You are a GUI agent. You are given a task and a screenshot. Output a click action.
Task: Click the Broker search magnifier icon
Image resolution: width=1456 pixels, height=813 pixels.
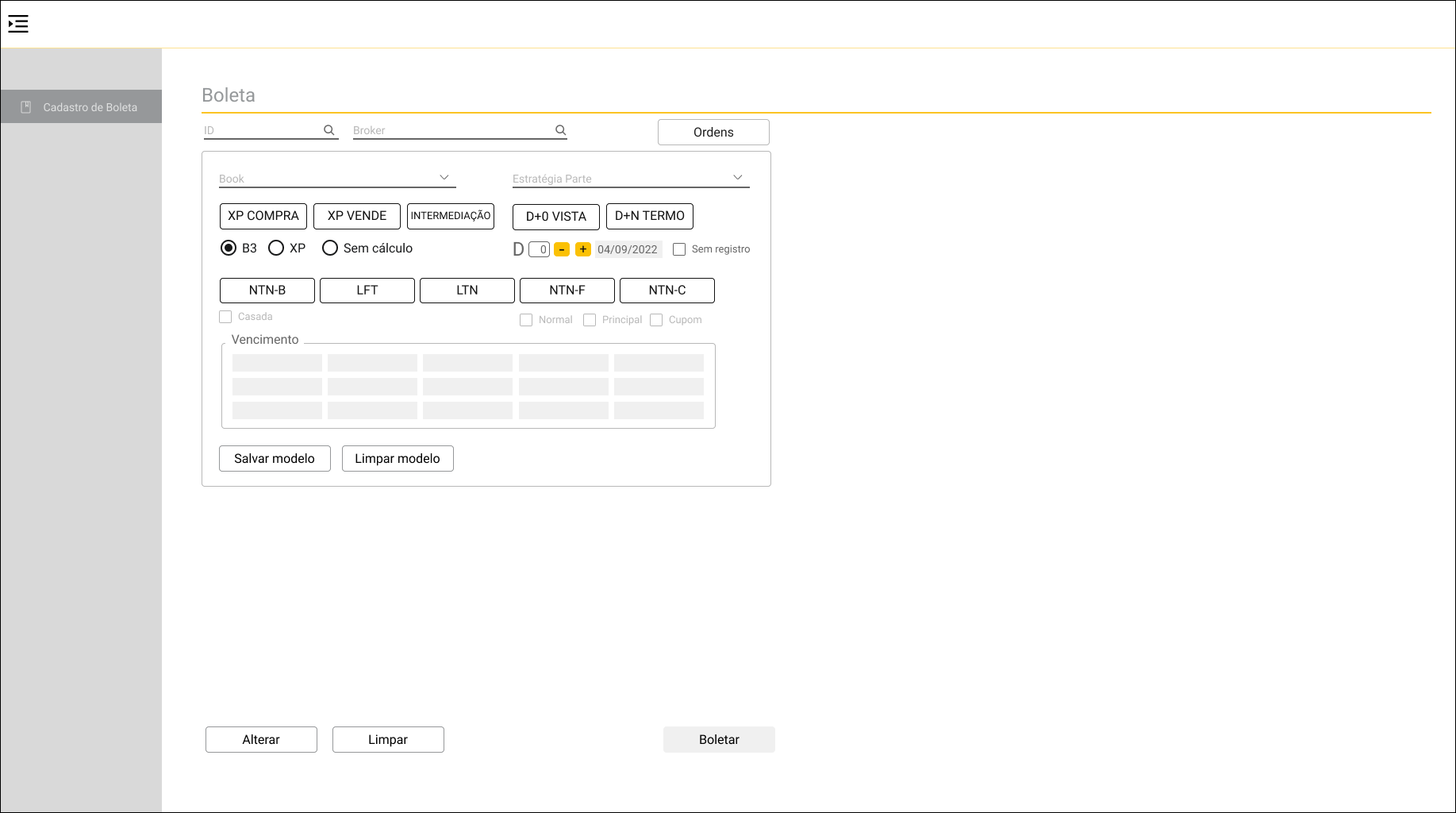click(560, 130)
